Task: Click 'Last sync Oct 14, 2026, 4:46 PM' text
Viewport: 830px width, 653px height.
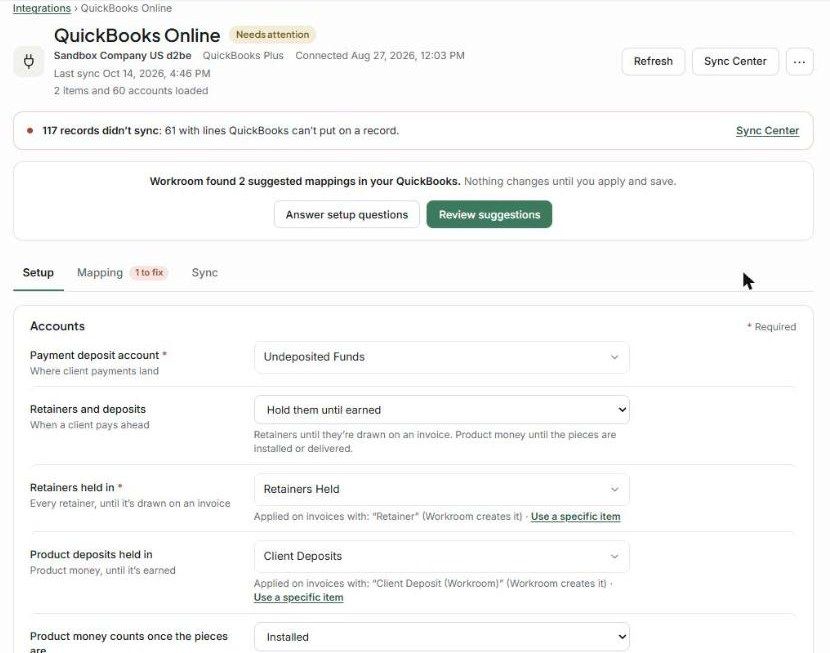Action: click(x=132, y=74)
